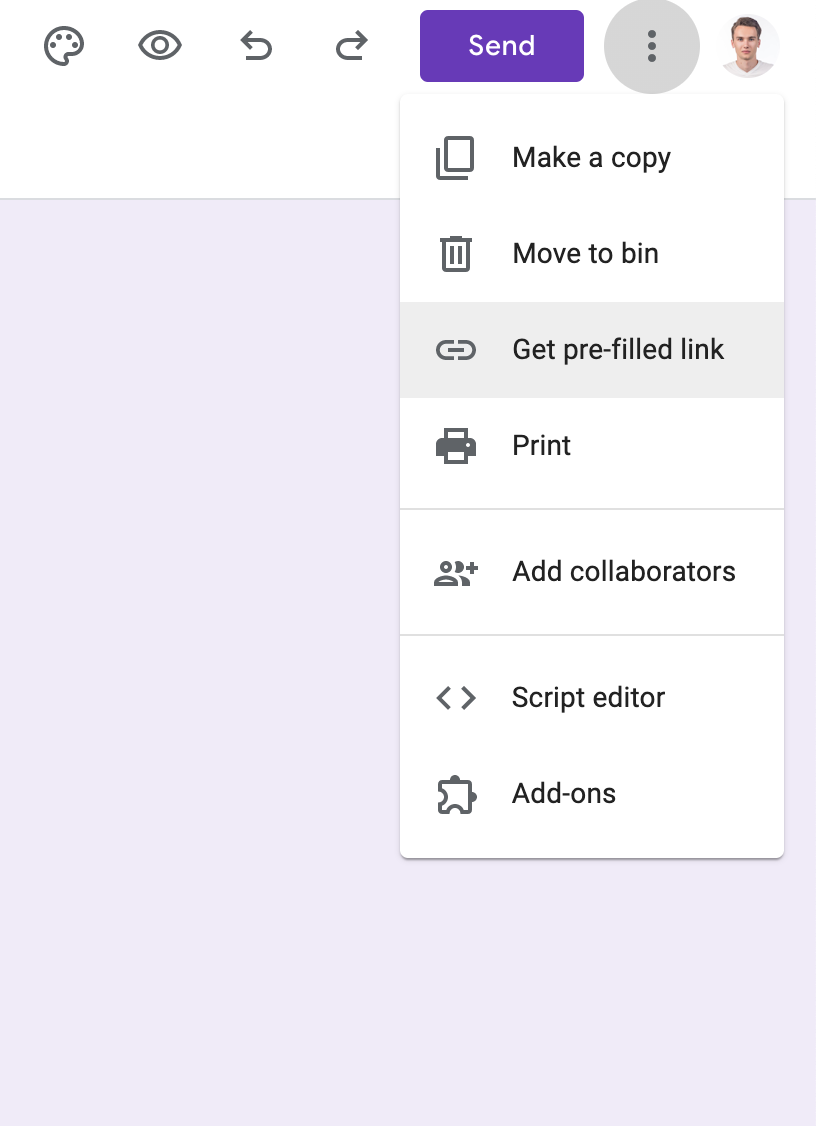This screenshot has width=816, height=1126.
Task: Choose Print from the menu
Action: click(x=592, y=446)
